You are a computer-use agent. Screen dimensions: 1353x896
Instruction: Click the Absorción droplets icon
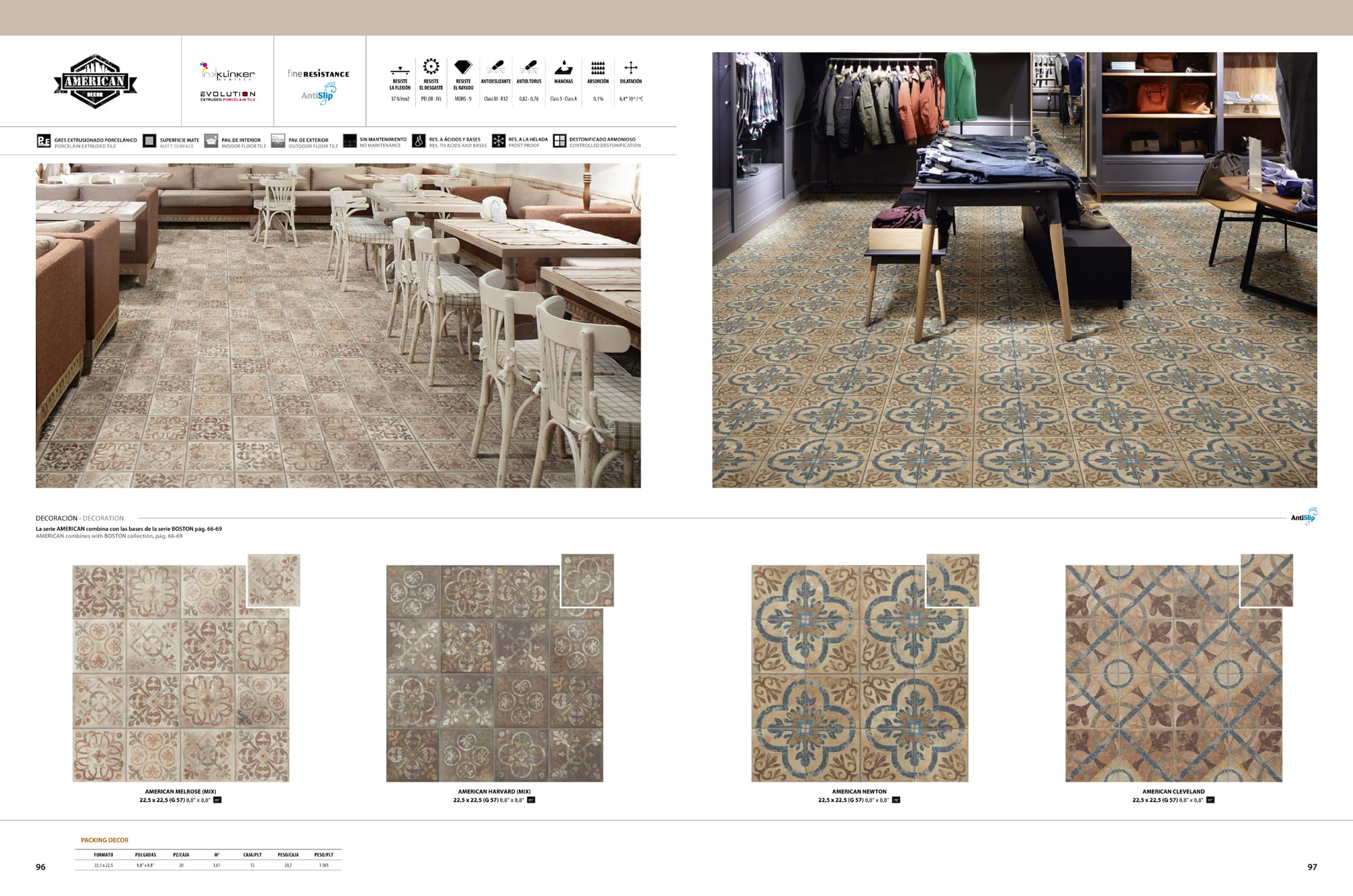[598, 68]
